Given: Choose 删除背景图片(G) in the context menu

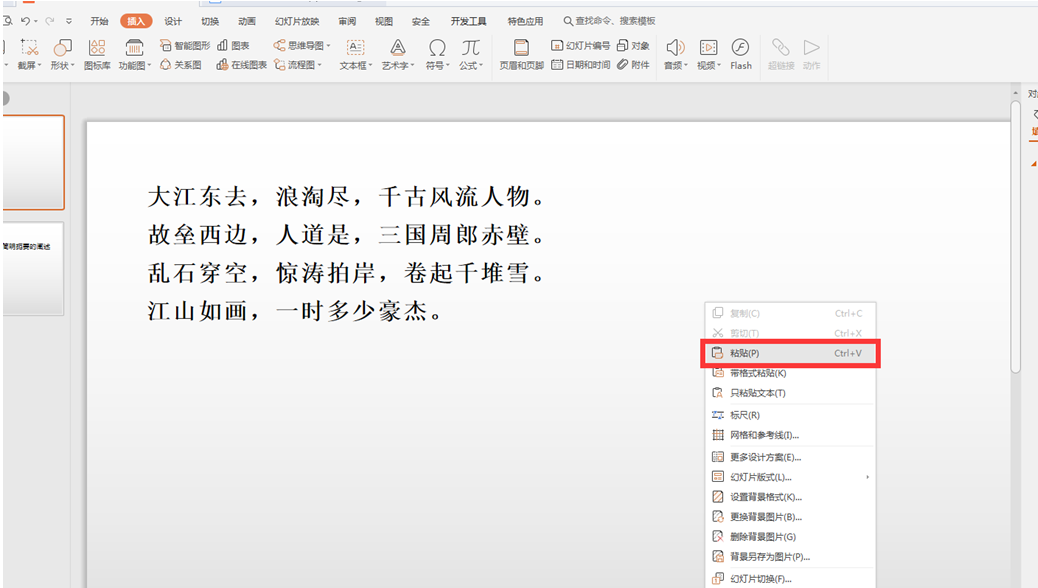Looking at the screenshot, I should (790, 536).
